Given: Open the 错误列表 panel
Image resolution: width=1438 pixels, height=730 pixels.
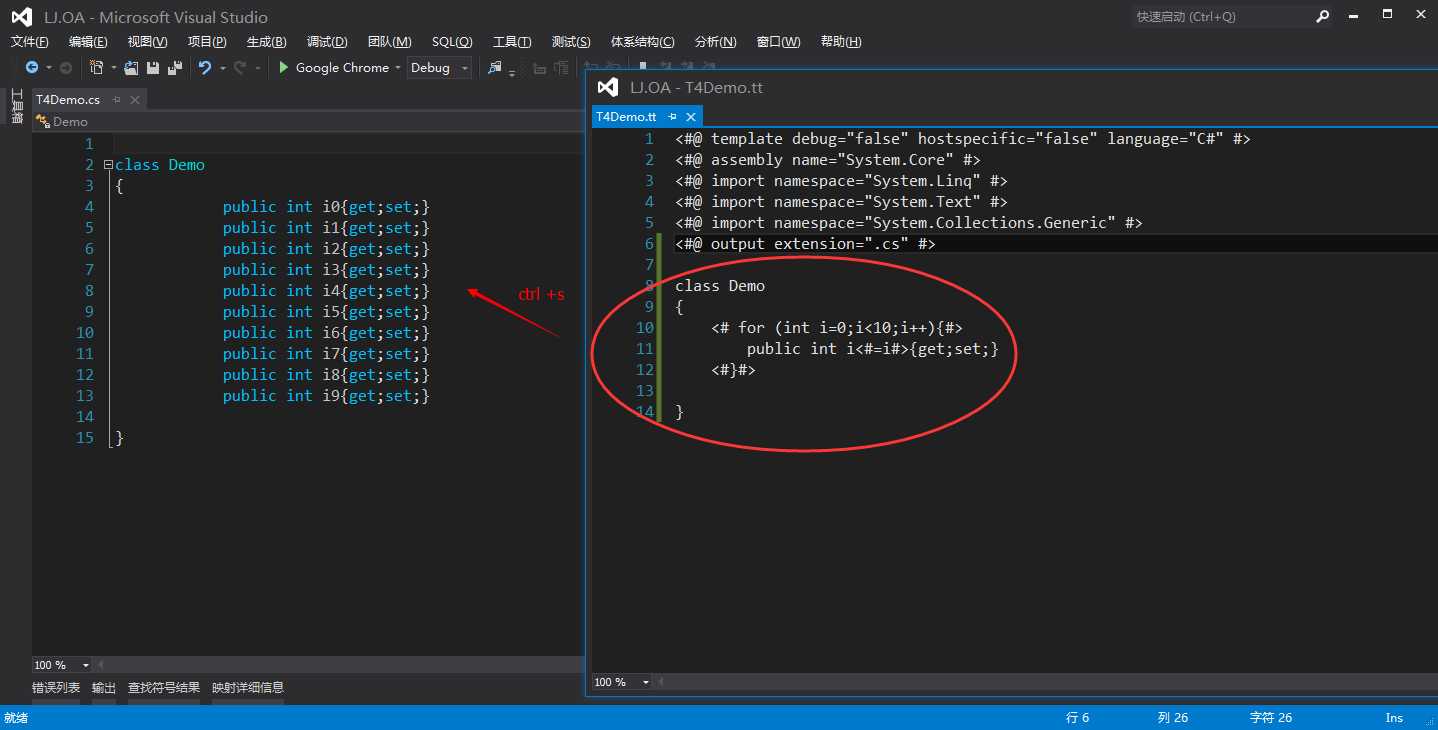Looking at the screenshot, I should pos(56,688).
